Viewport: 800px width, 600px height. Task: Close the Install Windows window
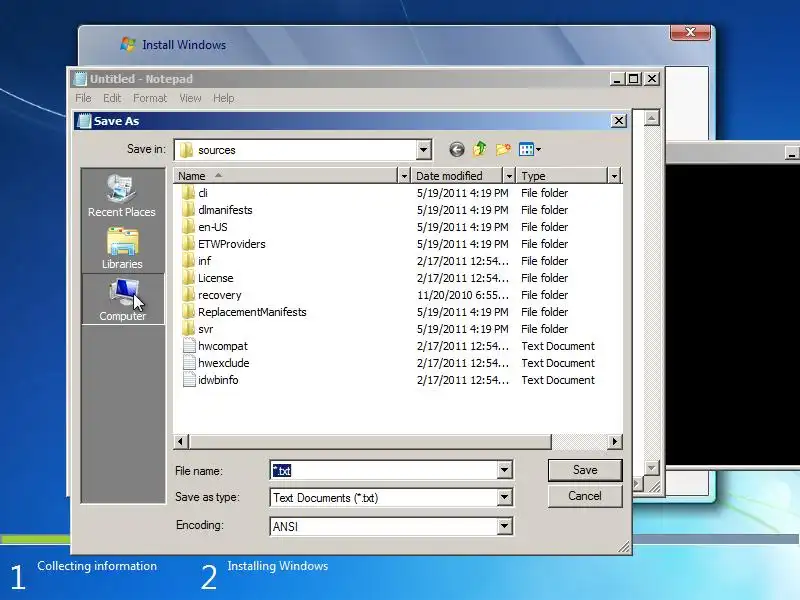690,32
